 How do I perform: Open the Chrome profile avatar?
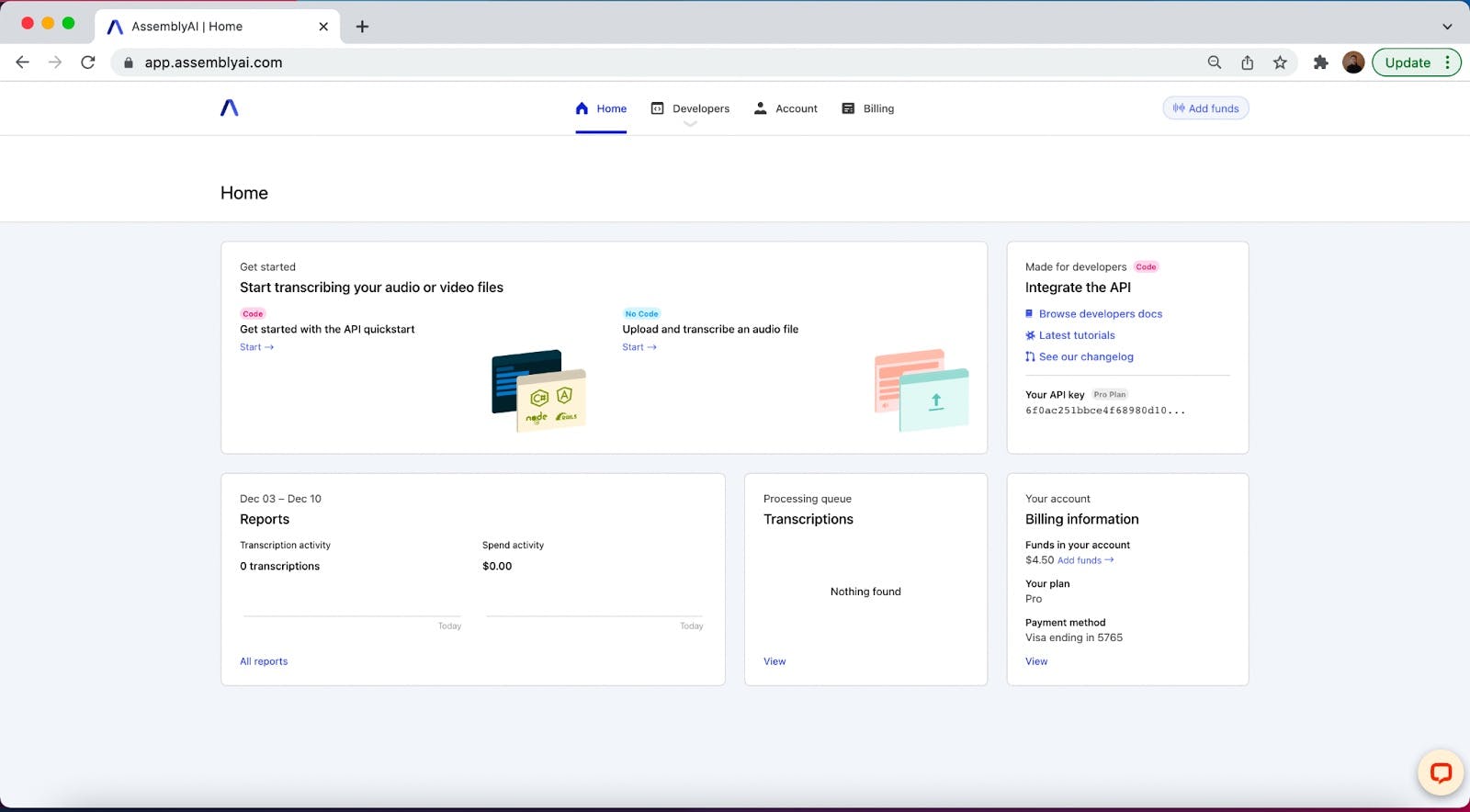[1353, 62]
